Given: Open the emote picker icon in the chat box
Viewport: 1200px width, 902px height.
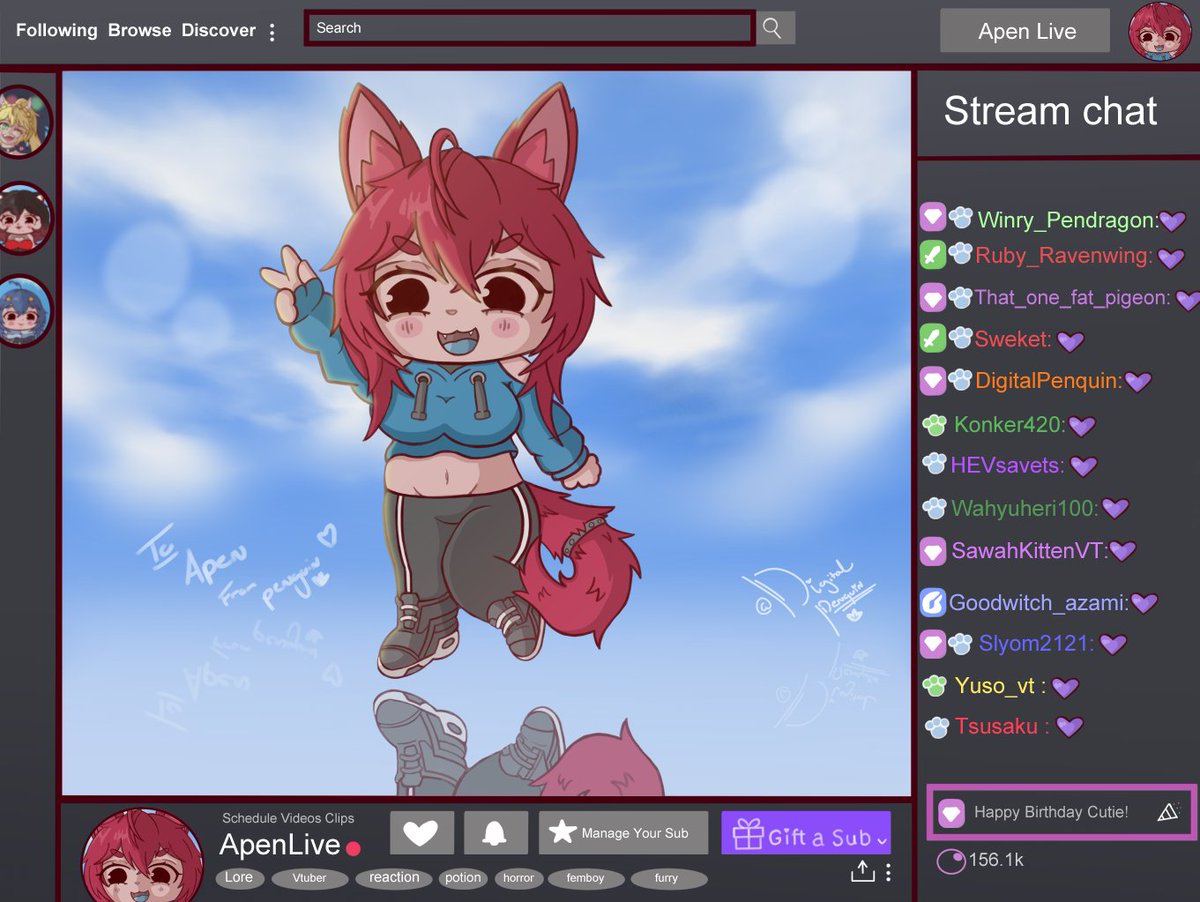Looking at the screenshot, I should pos(1168,812).
